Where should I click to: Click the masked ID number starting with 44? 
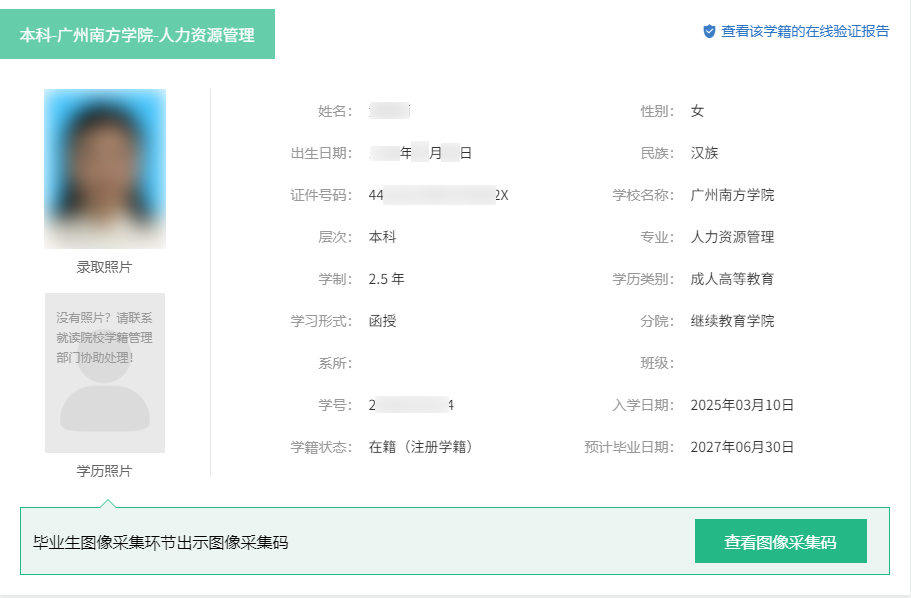pos(439,195)
